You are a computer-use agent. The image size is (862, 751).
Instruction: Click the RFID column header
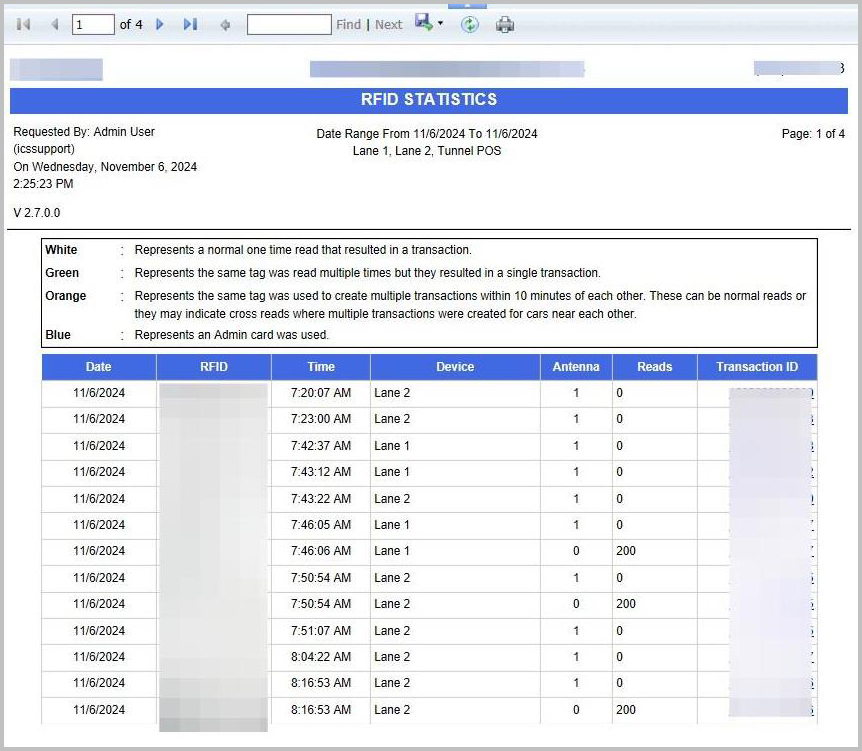(214, 367)
